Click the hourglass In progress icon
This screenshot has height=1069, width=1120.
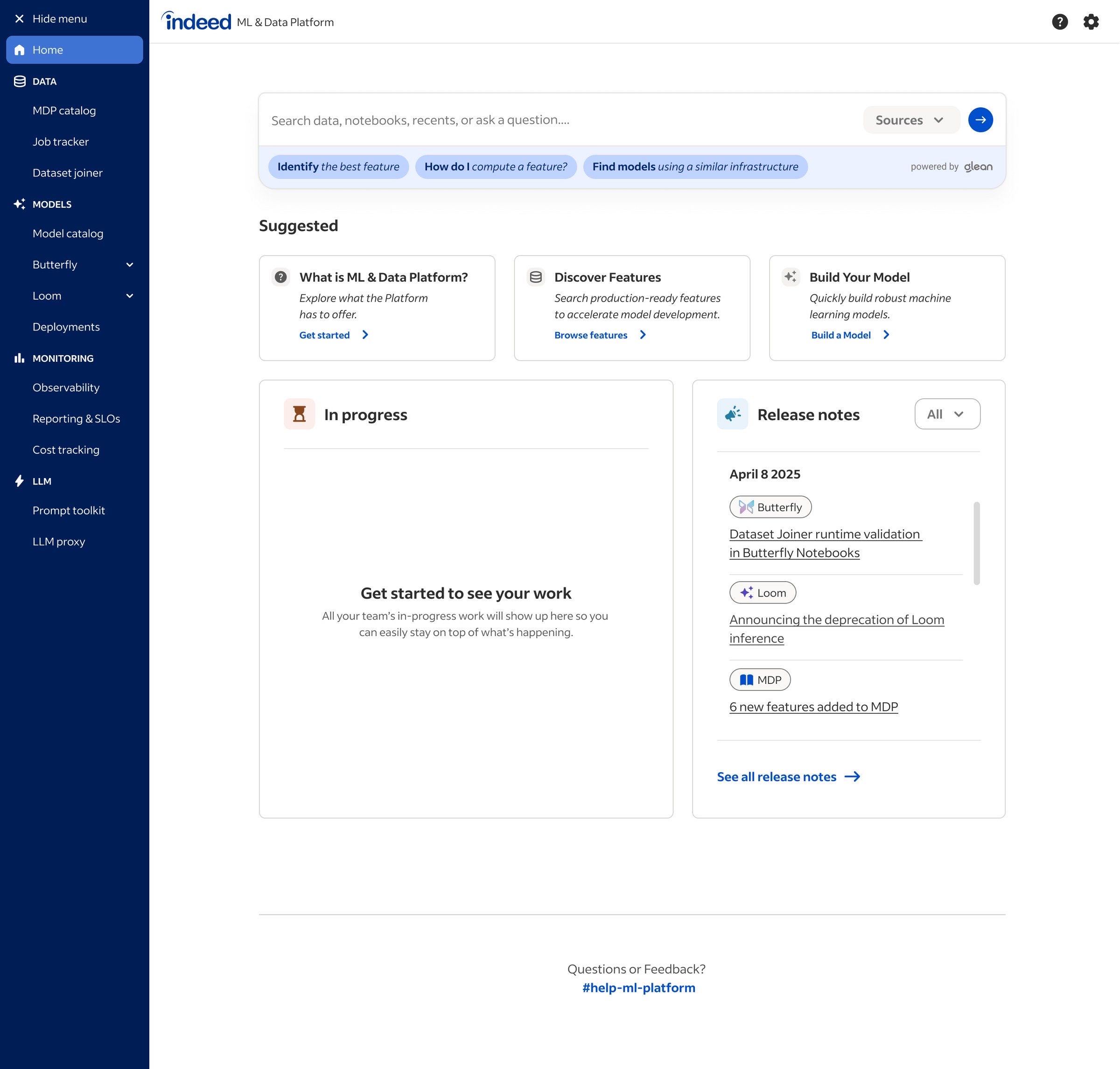(300, 414)
